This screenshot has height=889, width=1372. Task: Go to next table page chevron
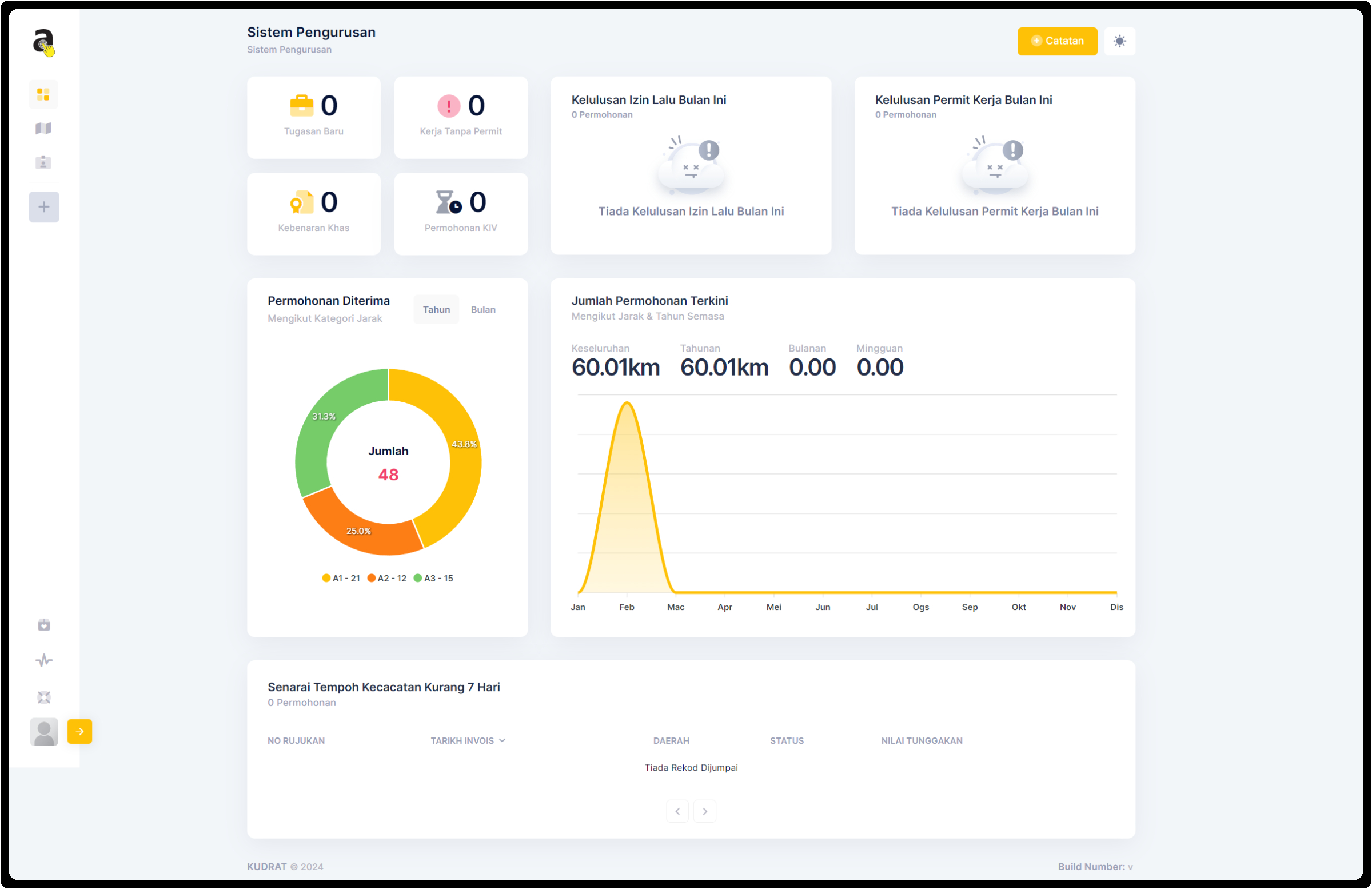click(x=704, y=812)
